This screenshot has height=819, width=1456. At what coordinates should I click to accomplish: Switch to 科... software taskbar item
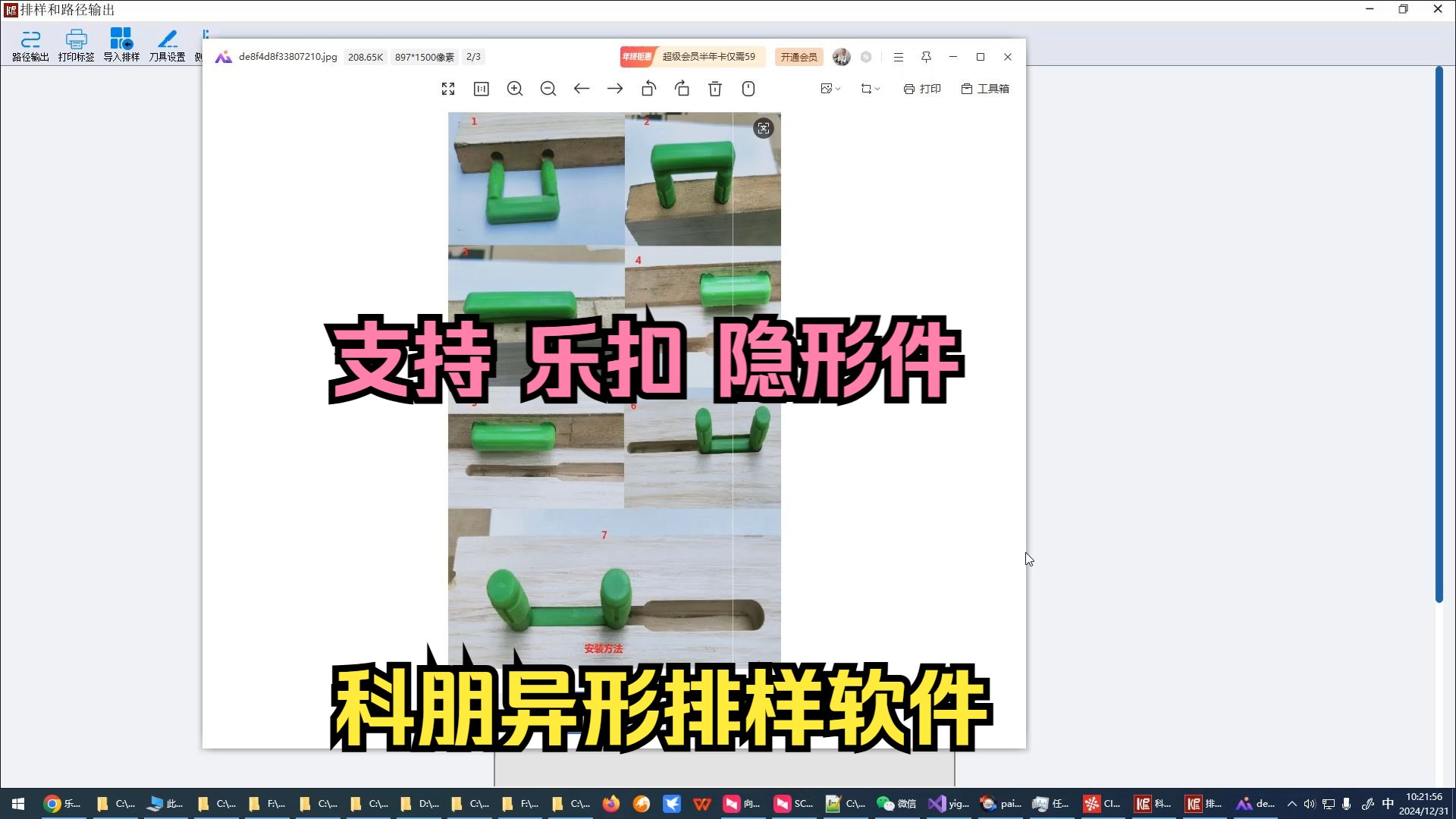click(1152, 804)
